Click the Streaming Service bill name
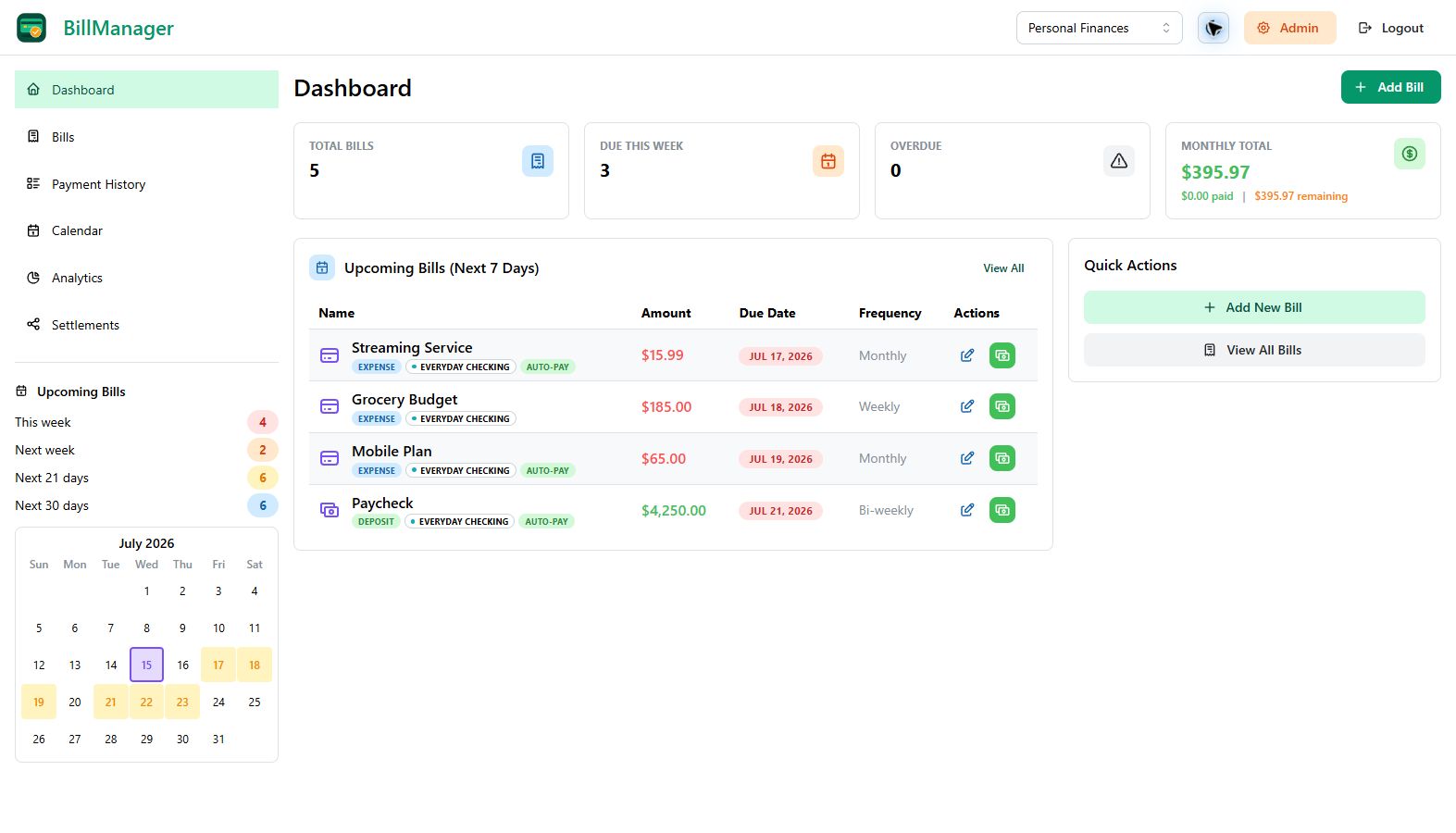Image resolution: width=1456 pixels, height=833 pixels. 412,348
